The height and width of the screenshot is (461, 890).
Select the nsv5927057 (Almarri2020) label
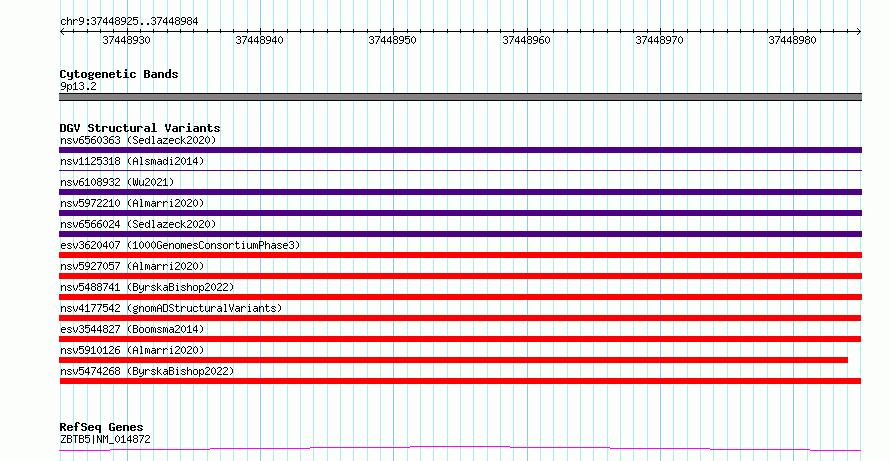(x=132, y=266)
